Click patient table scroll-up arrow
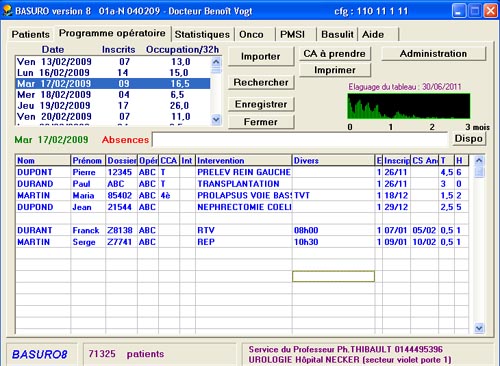This screenshot has width=500, height=366. coord(479,160)
